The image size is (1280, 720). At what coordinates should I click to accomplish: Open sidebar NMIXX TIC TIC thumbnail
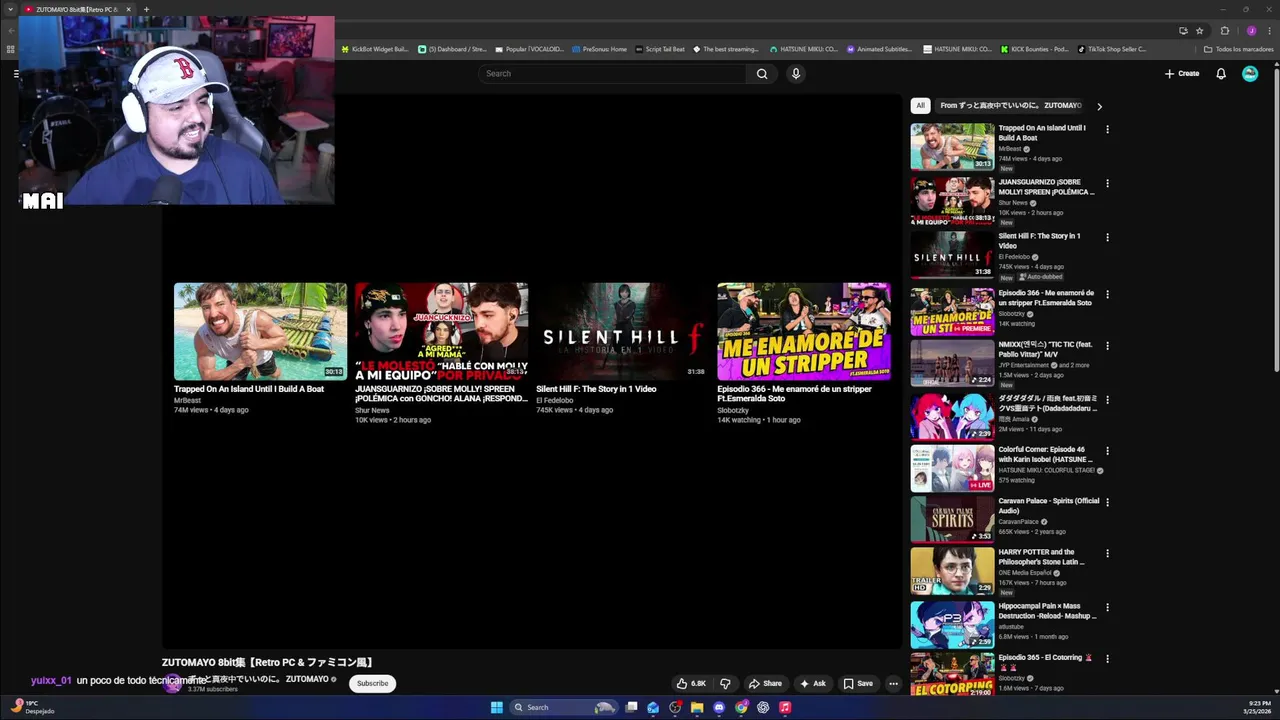tap(952, 363)
